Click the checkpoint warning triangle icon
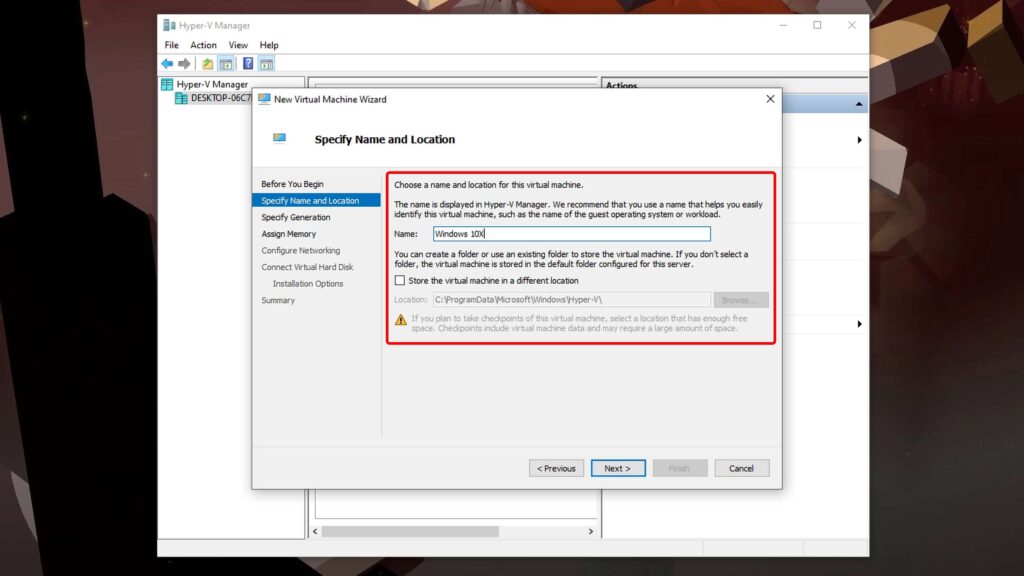Viewport: 1024px width, 576px height. (x=400, y=320)
